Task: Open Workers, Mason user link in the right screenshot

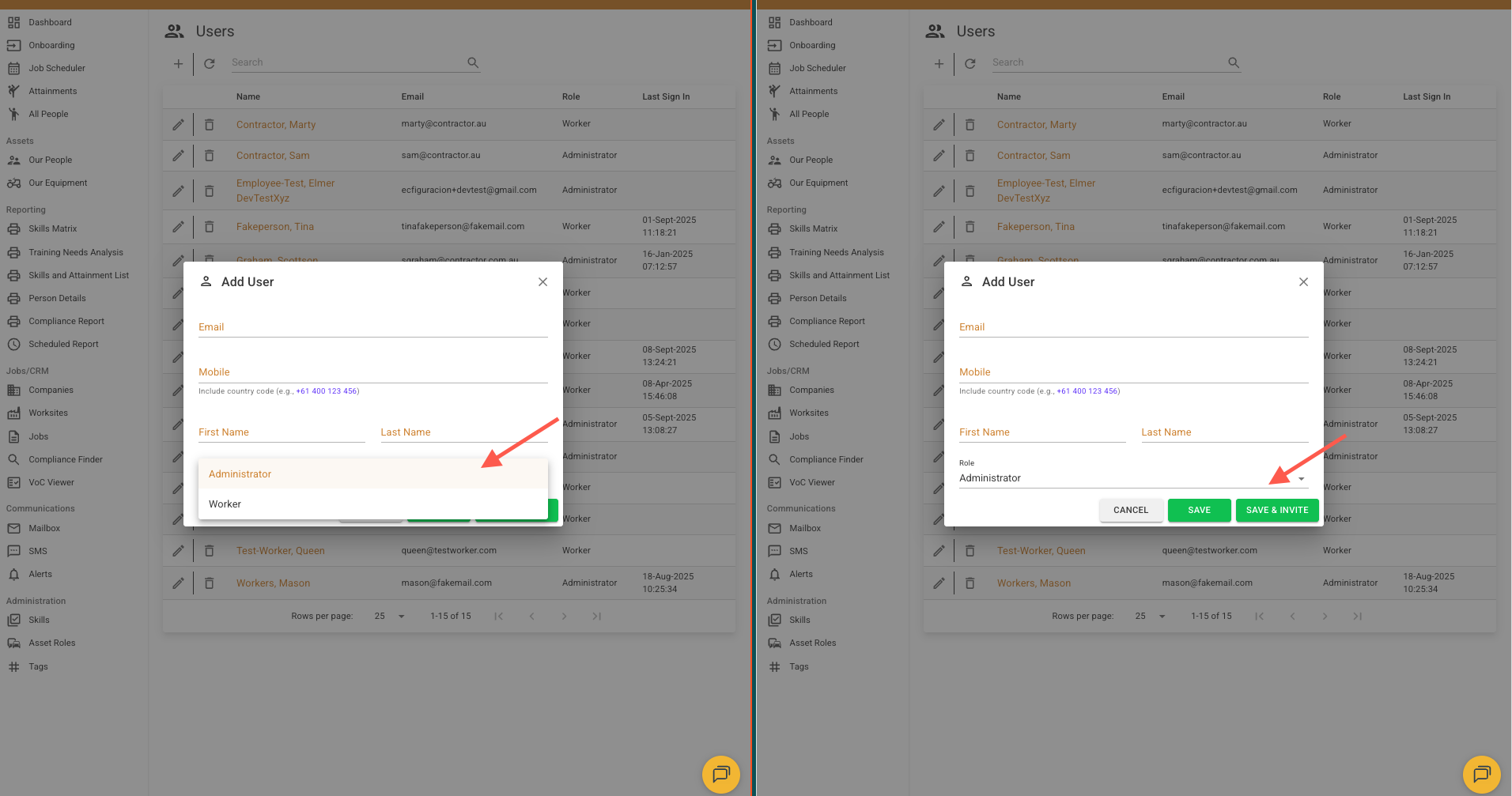Action: [x=1034, y=583]
